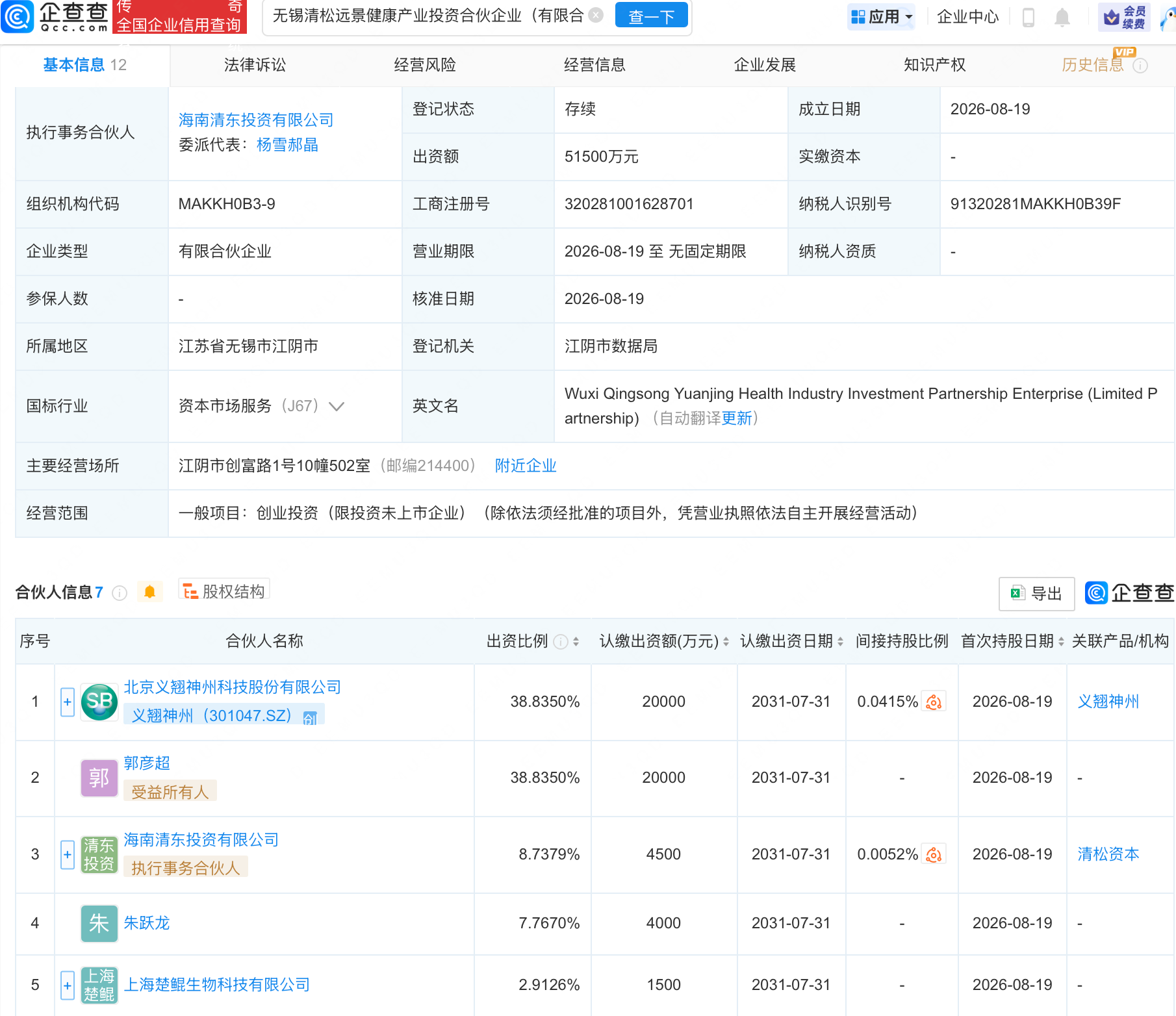This screenshot has width=1176, height=1016.
Task: Open partner 郭彦超 profile link
Action: point(147,763)
